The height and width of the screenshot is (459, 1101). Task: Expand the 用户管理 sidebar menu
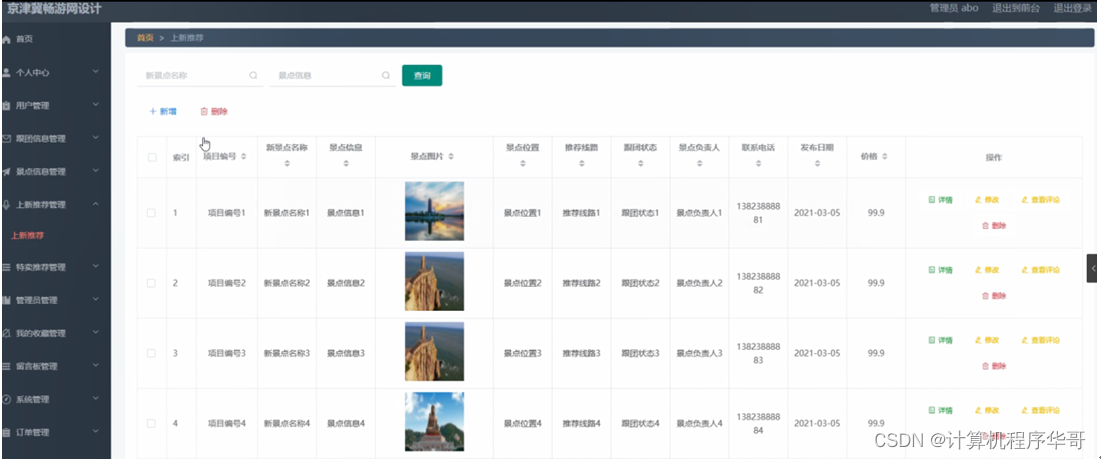point(55,105)
